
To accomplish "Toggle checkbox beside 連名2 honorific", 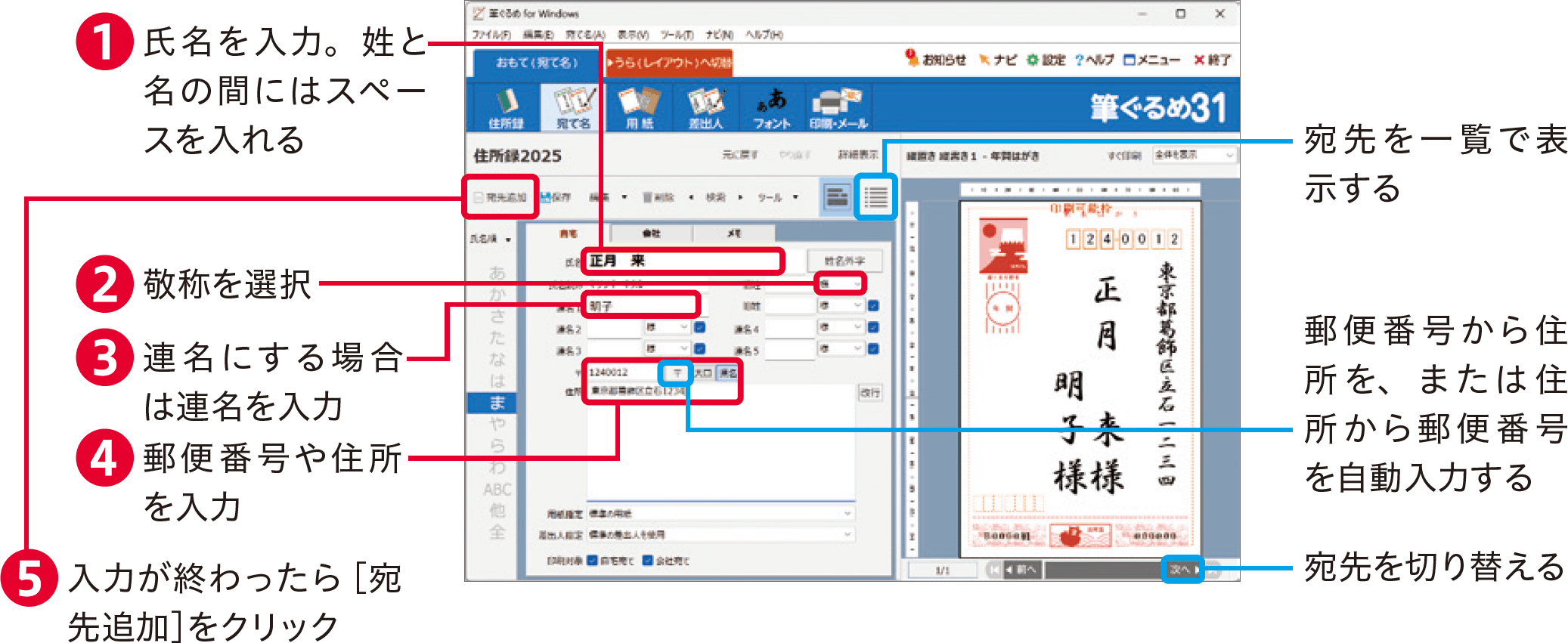I will pos(699,327).
